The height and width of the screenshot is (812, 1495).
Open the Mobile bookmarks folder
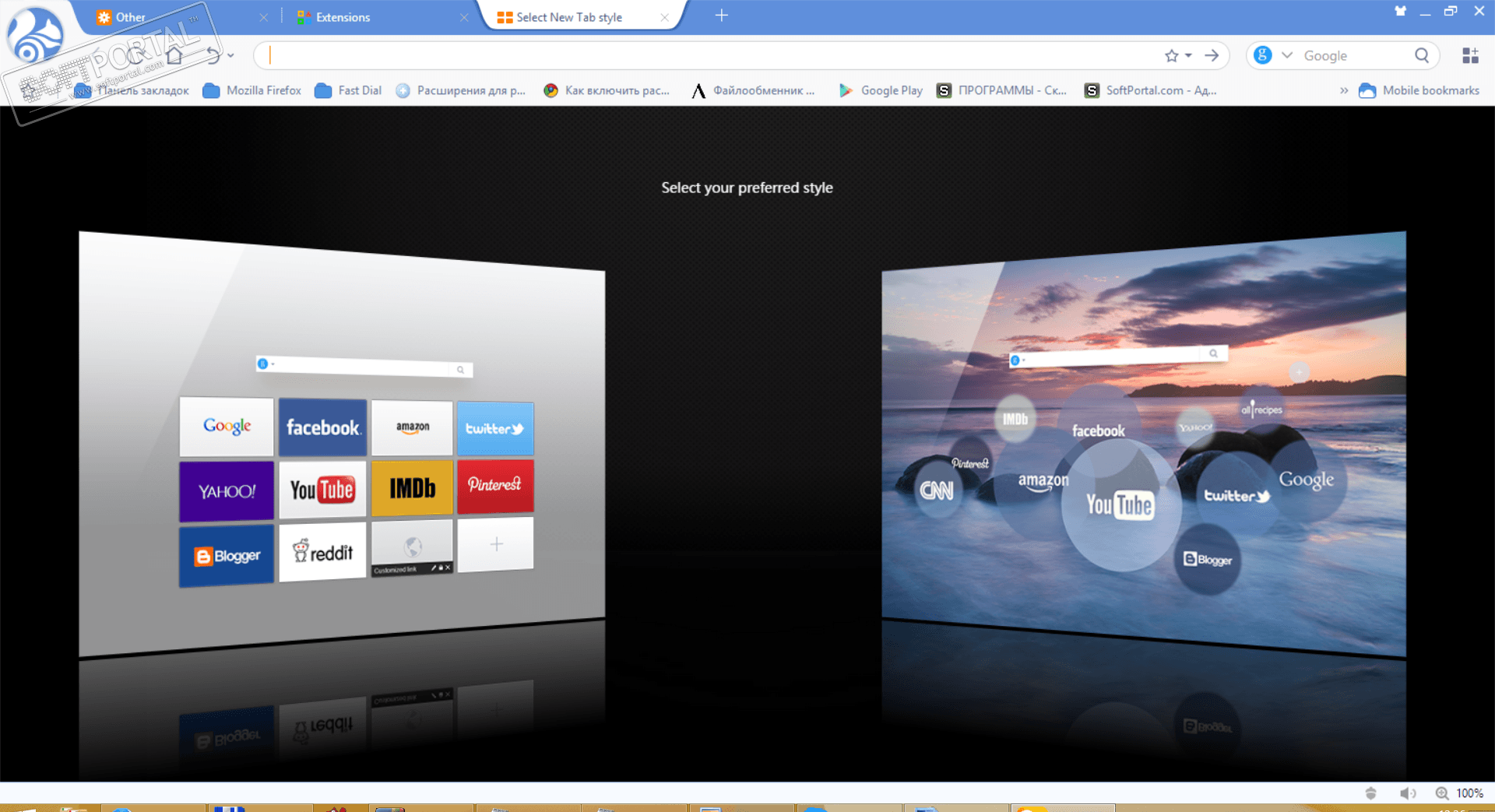(1419, 90)
